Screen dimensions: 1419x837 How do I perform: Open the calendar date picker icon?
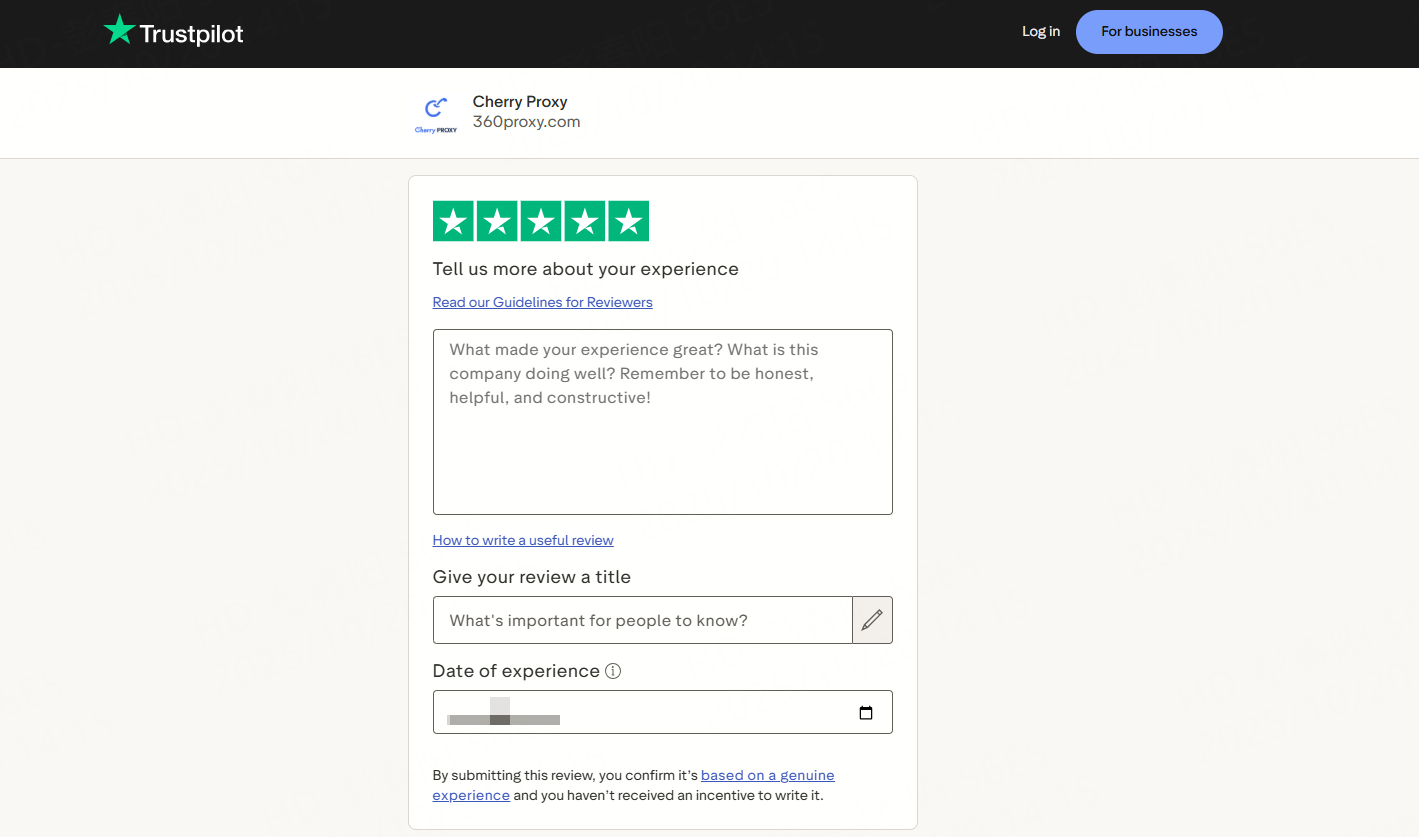pos(866,713)
